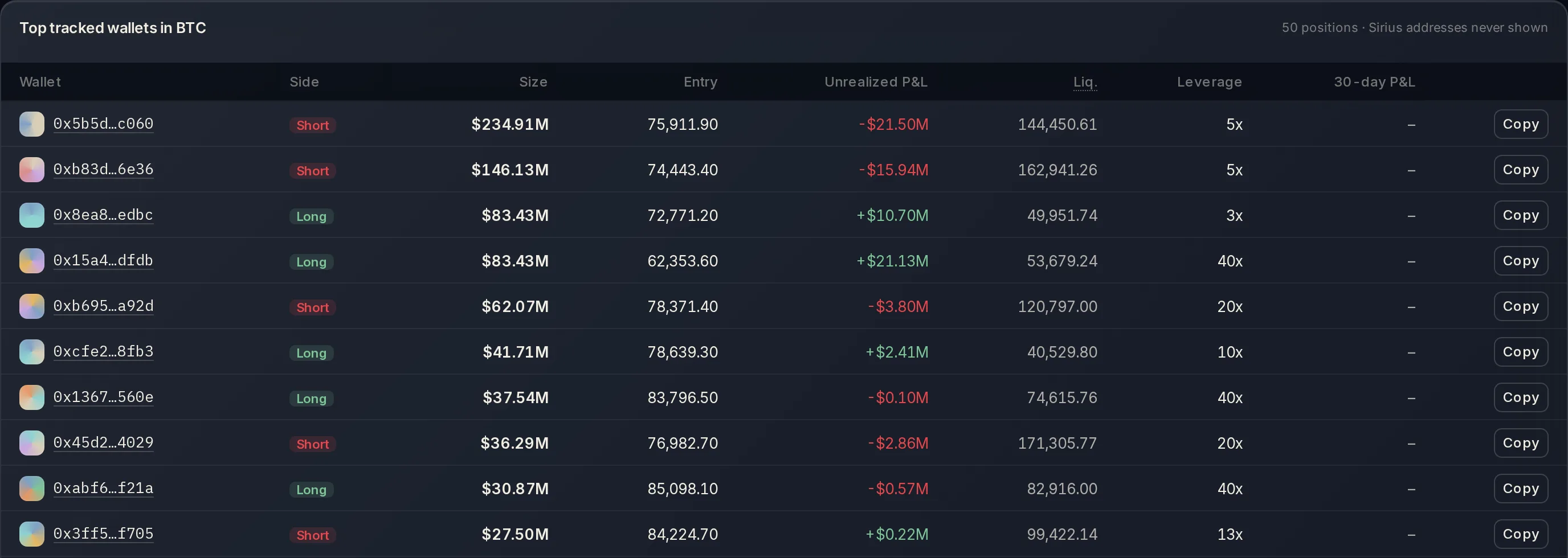Click the Long badge for 0x8ea8…edbc
The height and width of the screenshot is (558, 1568).
coord(311,216)
